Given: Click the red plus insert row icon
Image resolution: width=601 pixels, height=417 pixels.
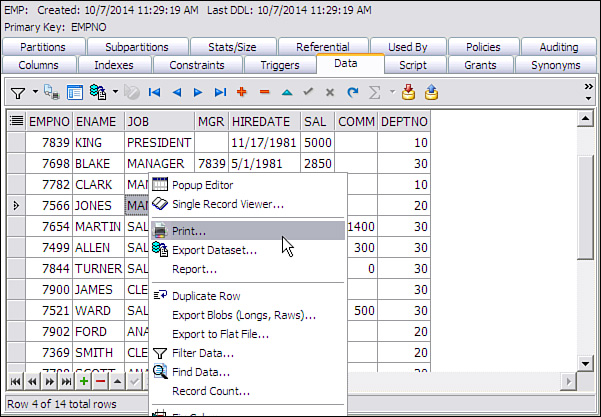Looking at the screenshot, I should 242,92.
